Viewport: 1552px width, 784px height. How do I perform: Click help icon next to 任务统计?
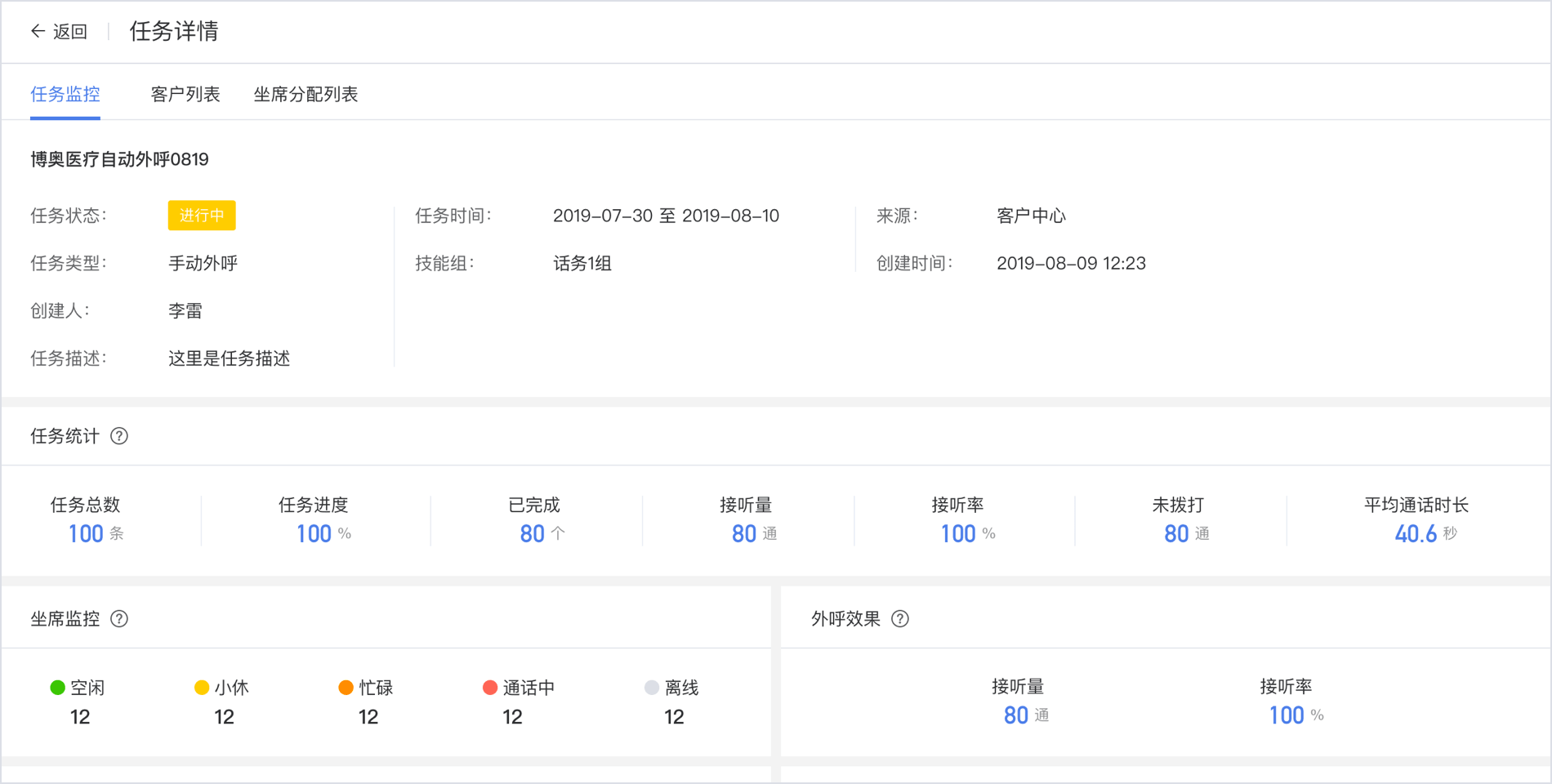119,436
